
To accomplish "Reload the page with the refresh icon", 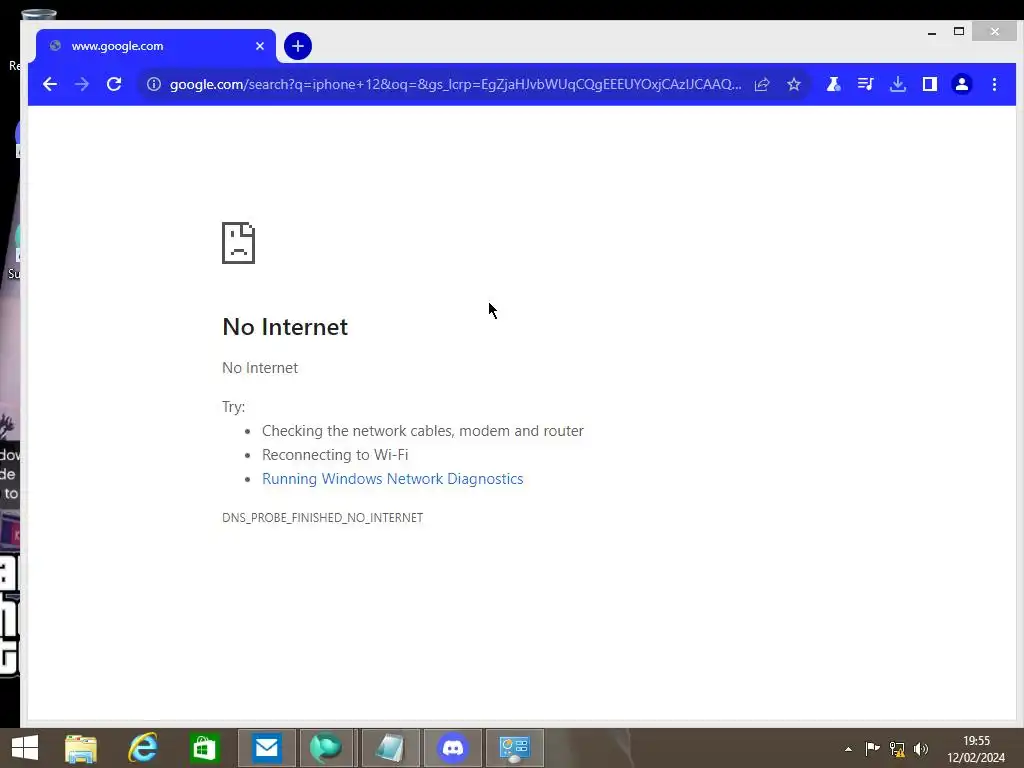I will (x=114, y=84).
